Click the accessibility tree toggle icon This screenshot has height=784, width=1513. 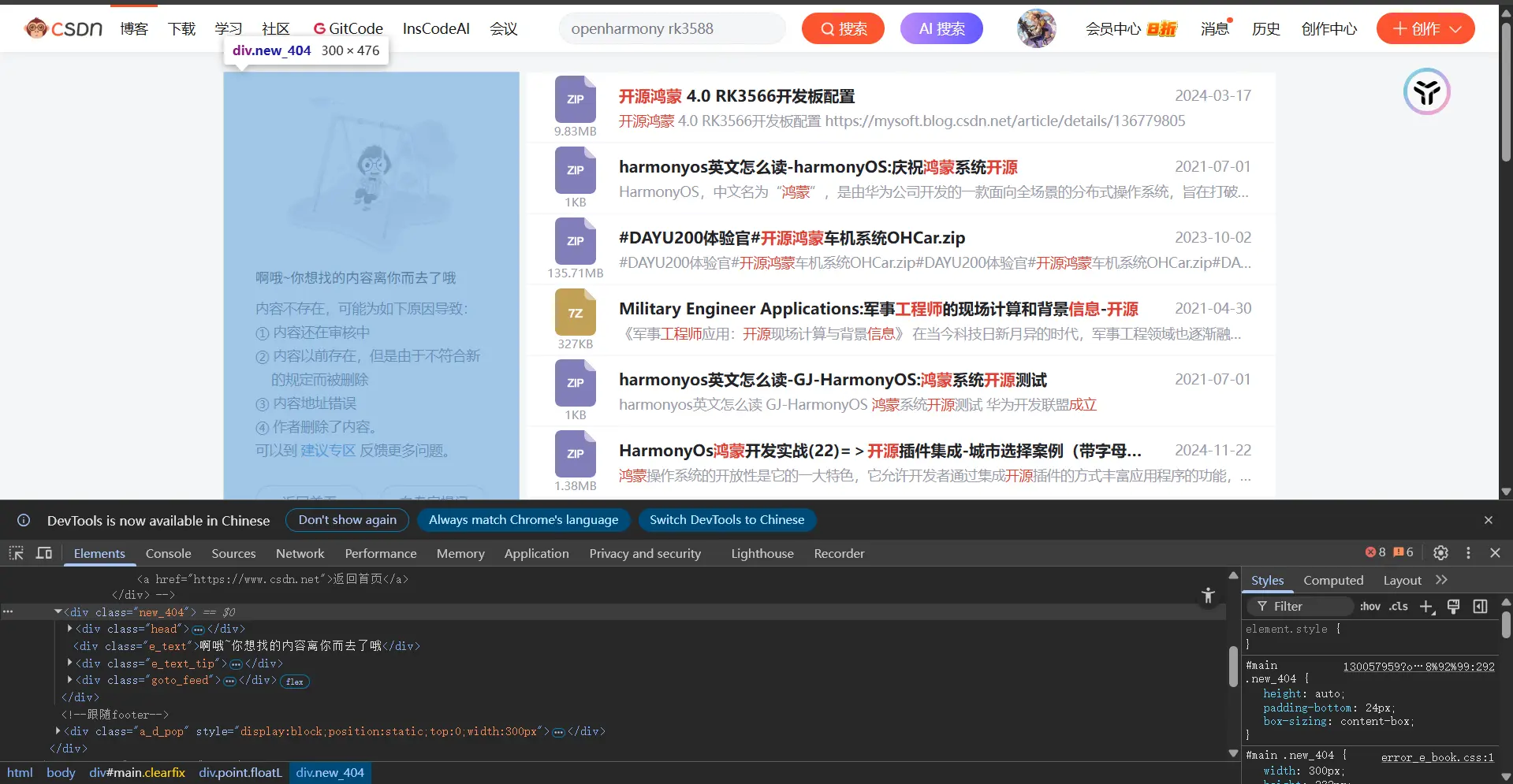tap(1208, 596)
